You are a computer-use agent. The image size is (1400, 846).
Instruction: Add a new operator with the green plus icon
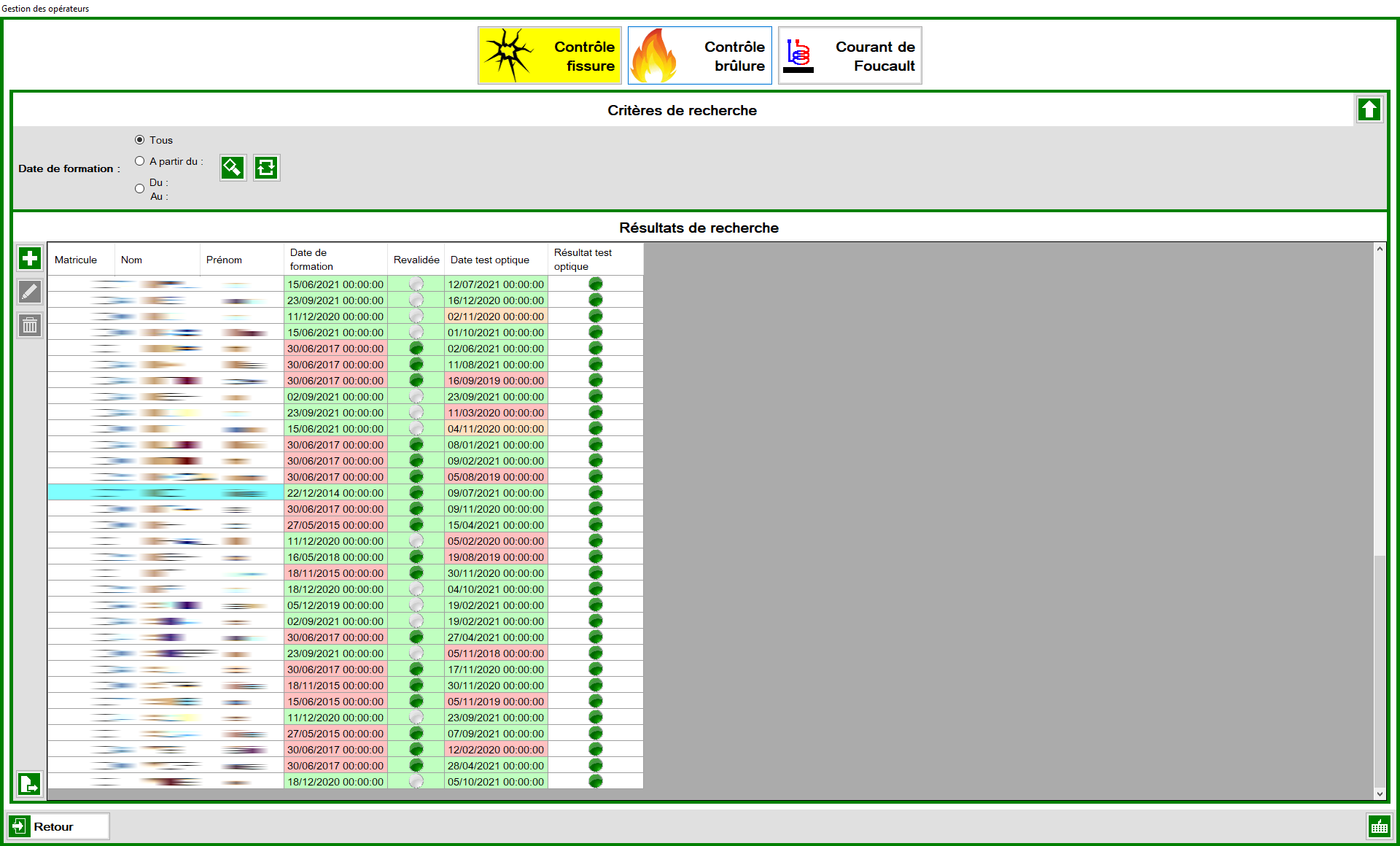pyautogui.click(x=29, y=258)
